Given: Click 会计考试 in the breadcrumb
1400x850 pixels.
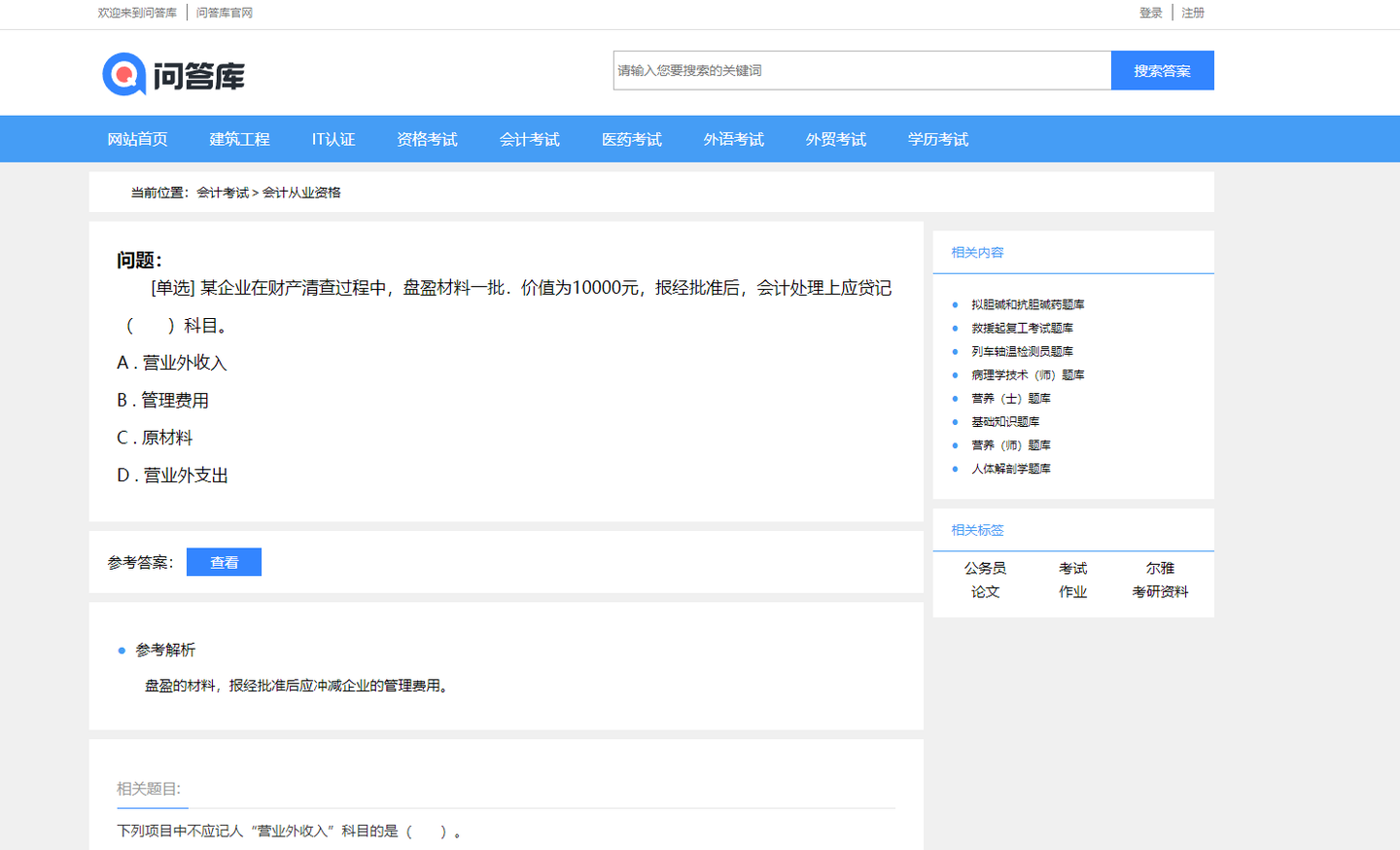Looking at the screenshot, I should point(223,193).
